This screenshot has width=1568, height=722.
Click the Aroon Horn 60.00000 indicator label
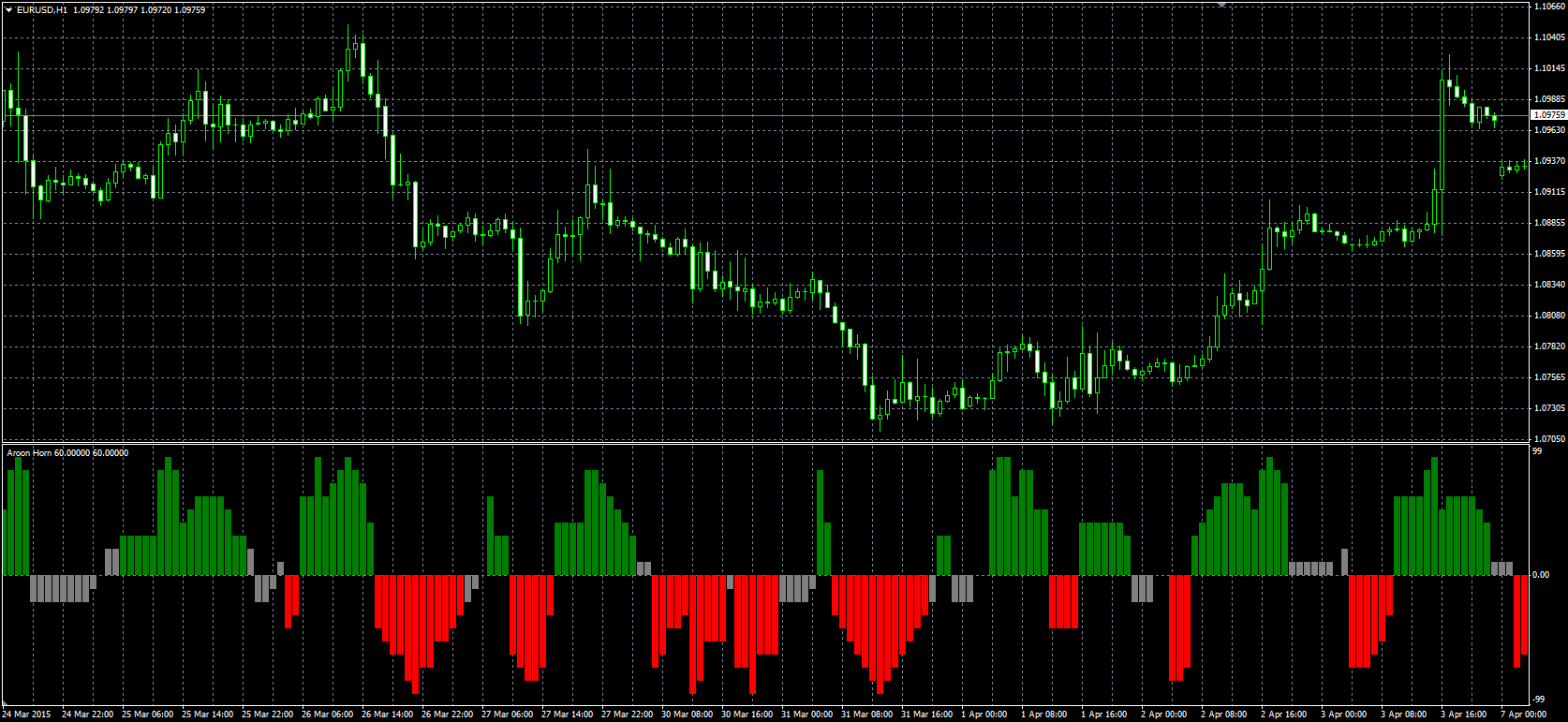[x=67, y=453]
